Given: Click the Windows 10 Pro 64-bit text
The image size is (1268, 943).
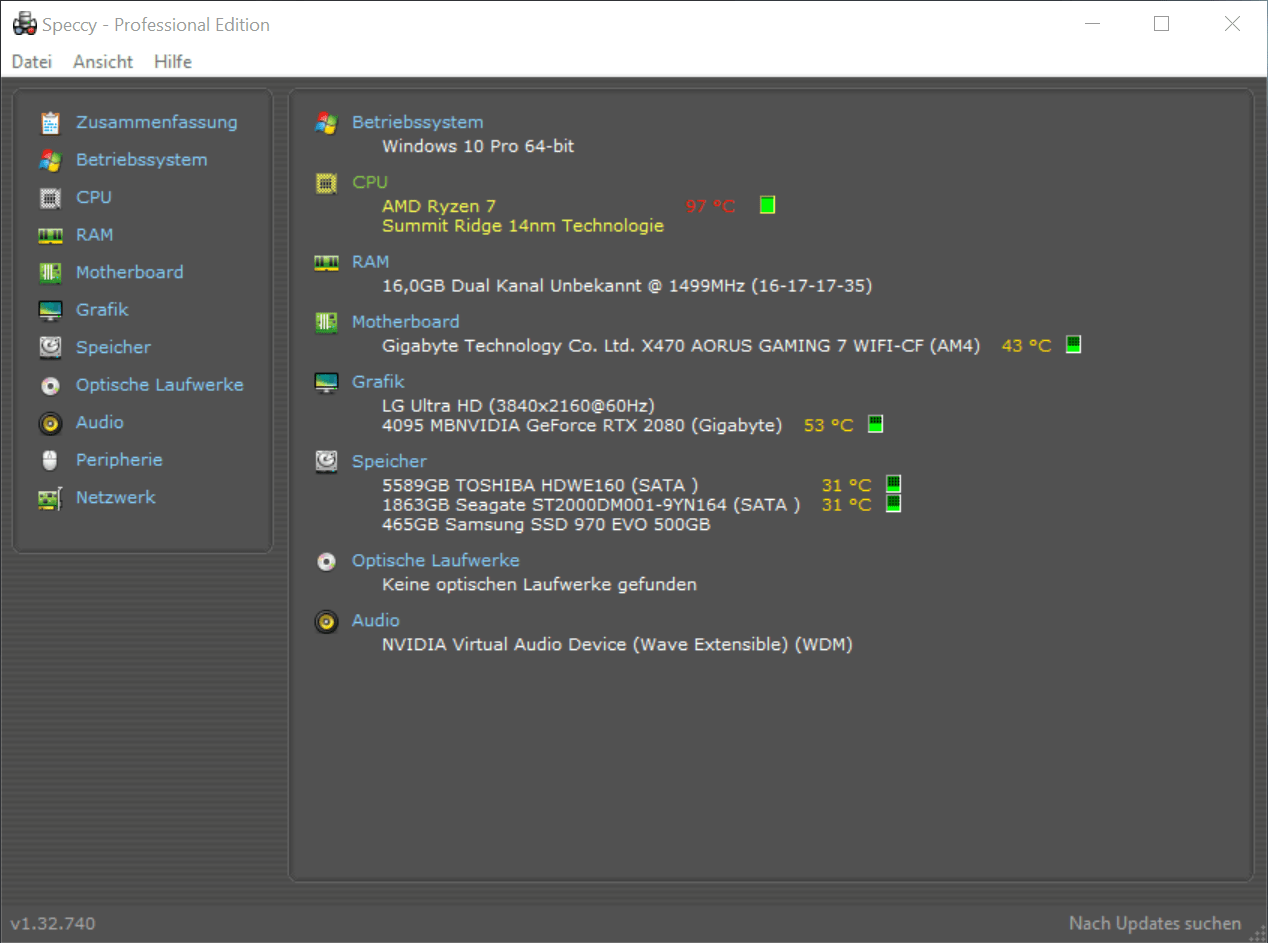Looking at the screenshot, I should click(478, 146).
